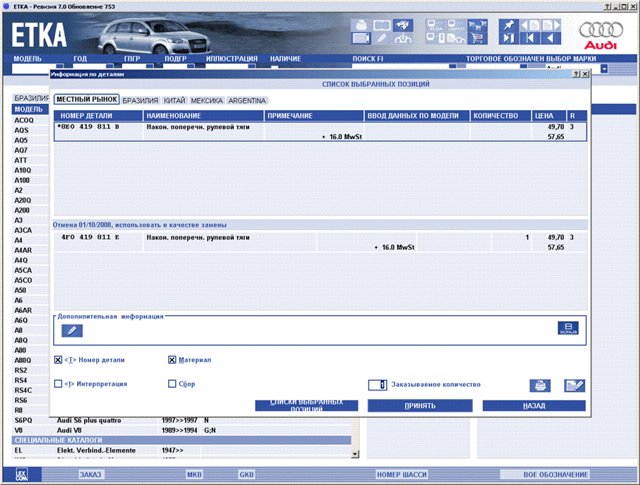
Task: Click the СПИСКИ ВЫБРАННЫХ ПОЗИЦИЙ button
Action: pyautogui.click(x=307, y=405)
